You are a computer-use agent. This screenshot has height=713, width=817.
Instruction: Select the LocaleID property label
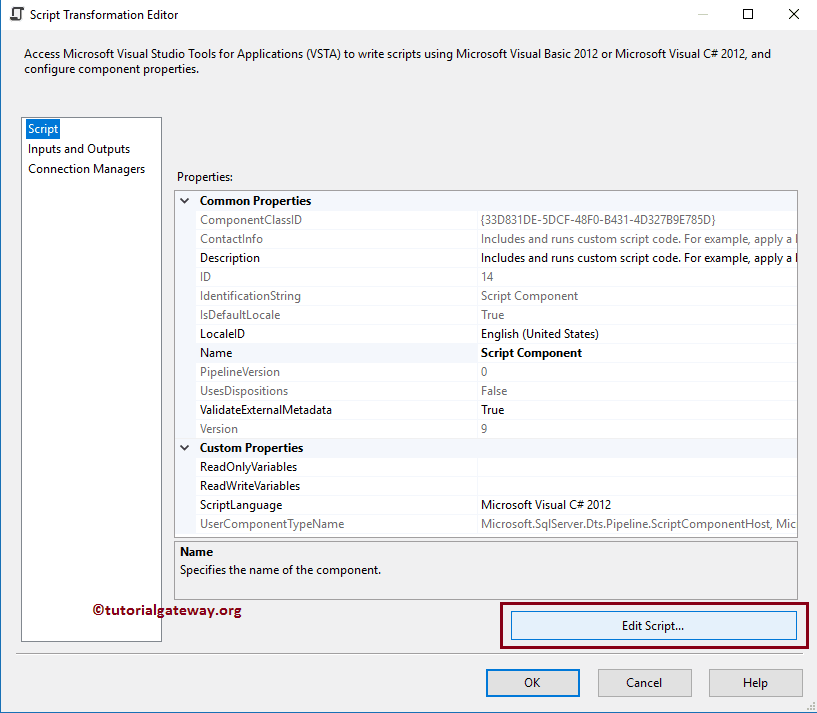(x=222, y=334)
